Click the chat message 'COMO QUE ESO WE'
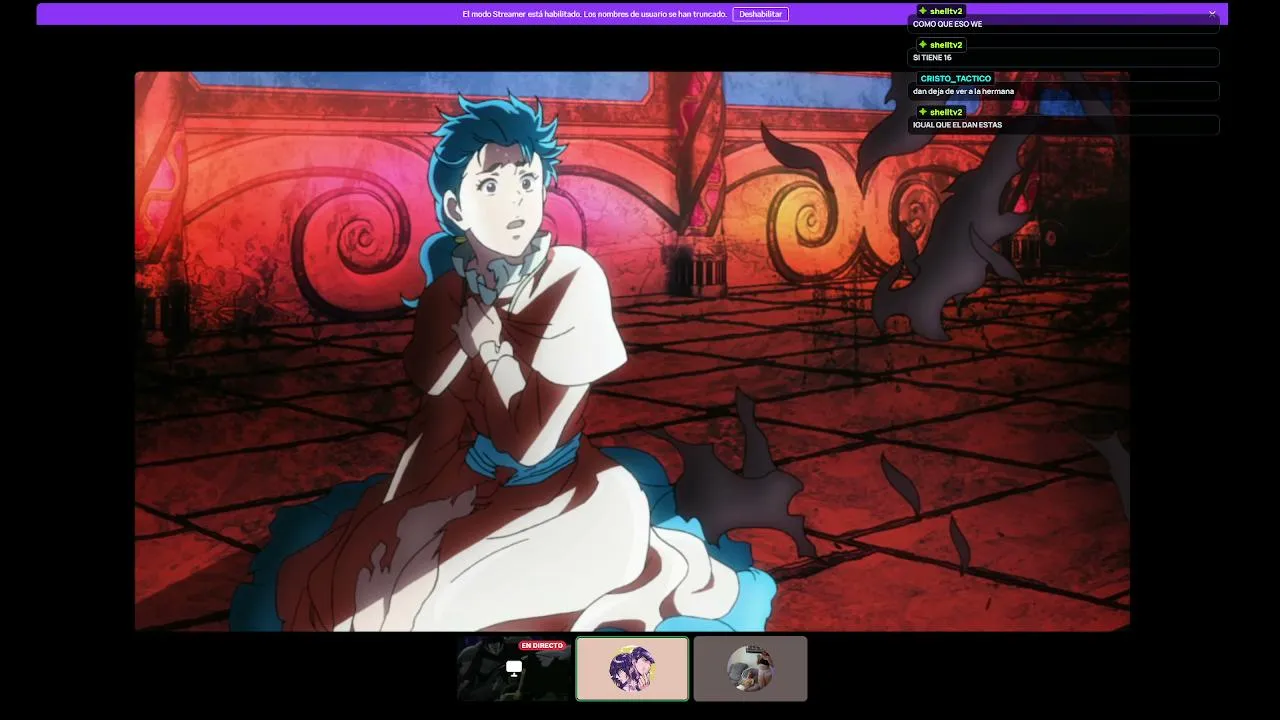The height and width of the screenshot is (720, 1280). coord(948,24)
